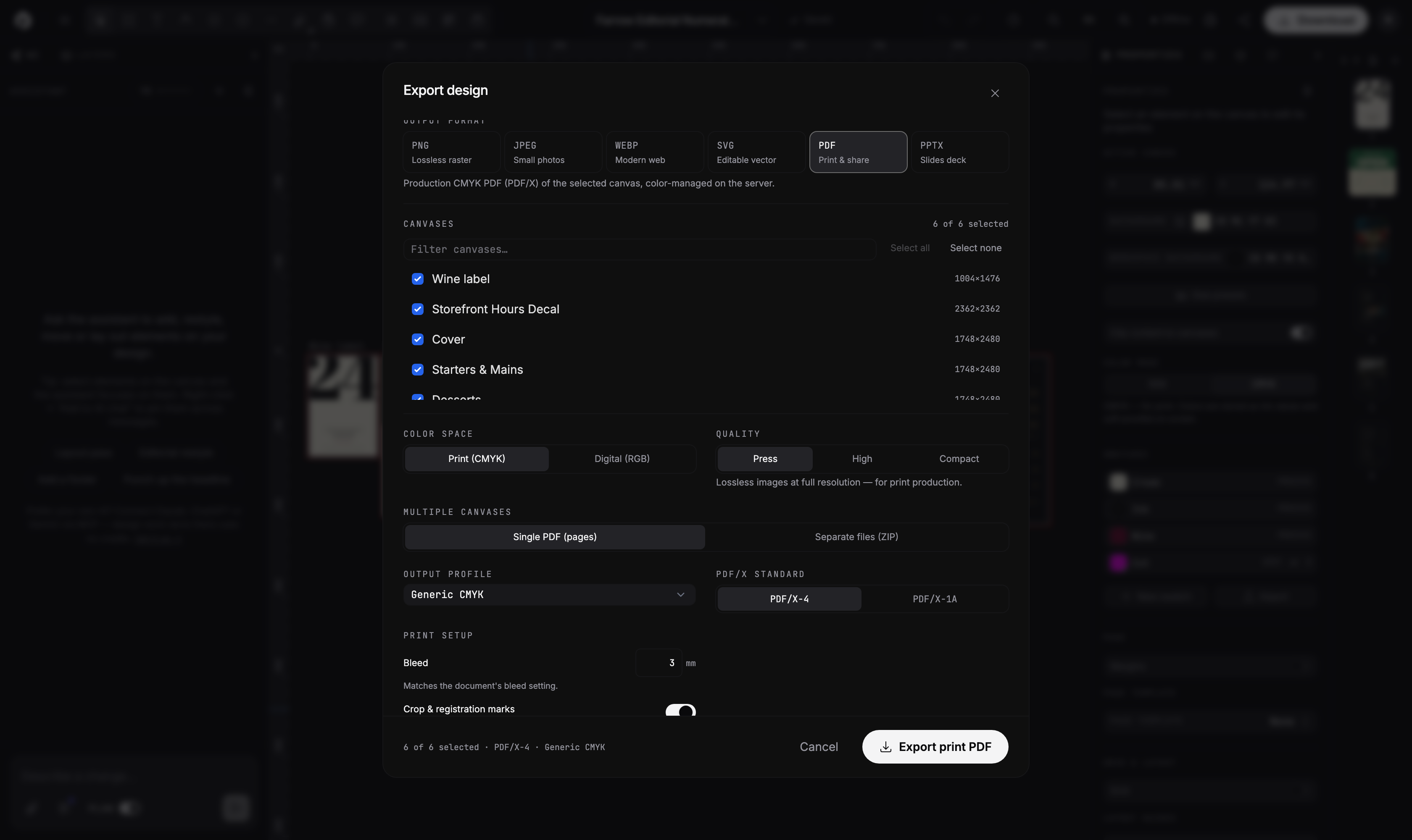Set quality to Compact
The image size is (1412, 840).
958,459
